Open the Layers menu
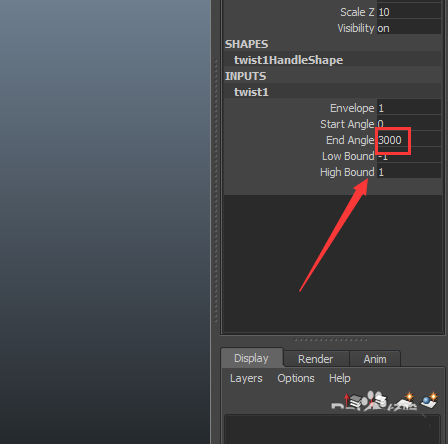The width and height of the screenshot is (448, 444). pyautogui.click(x=246, y=378)
